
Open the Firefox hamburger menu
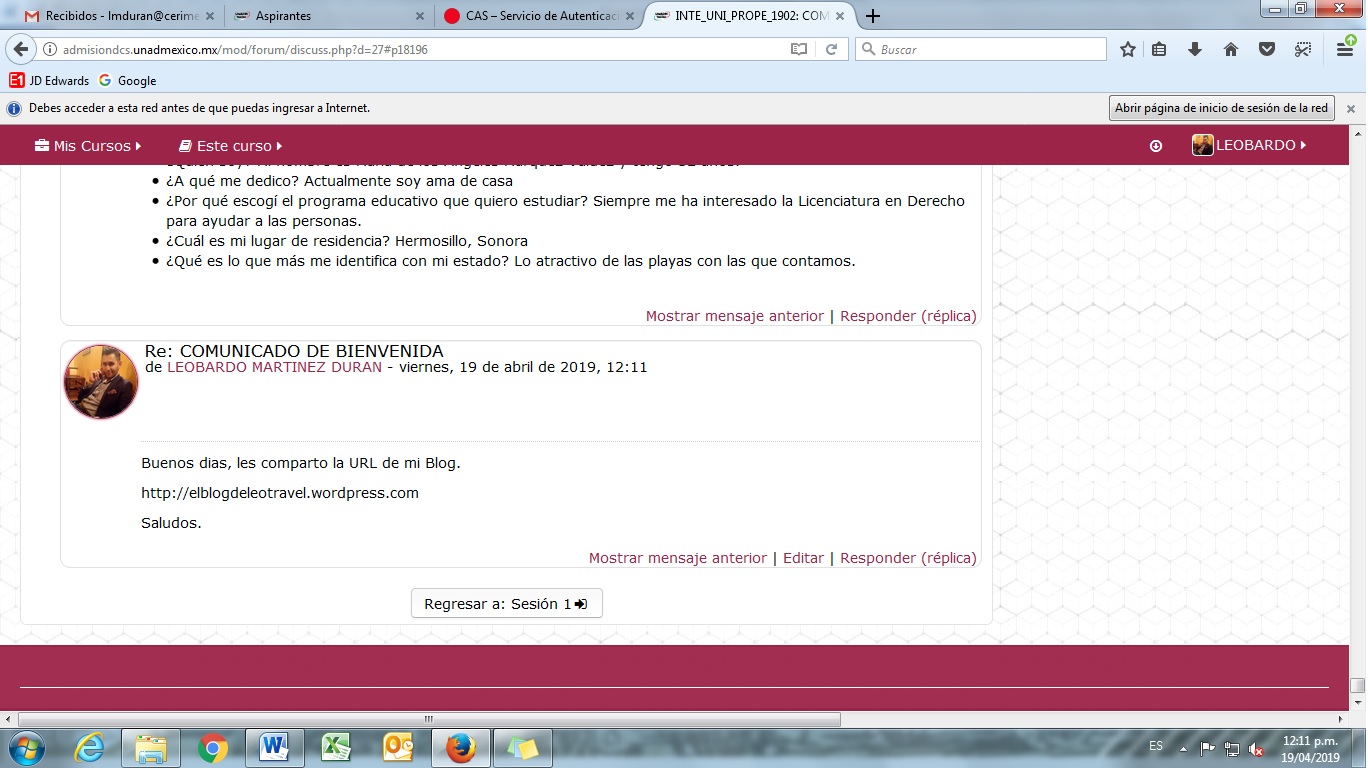1345,49
